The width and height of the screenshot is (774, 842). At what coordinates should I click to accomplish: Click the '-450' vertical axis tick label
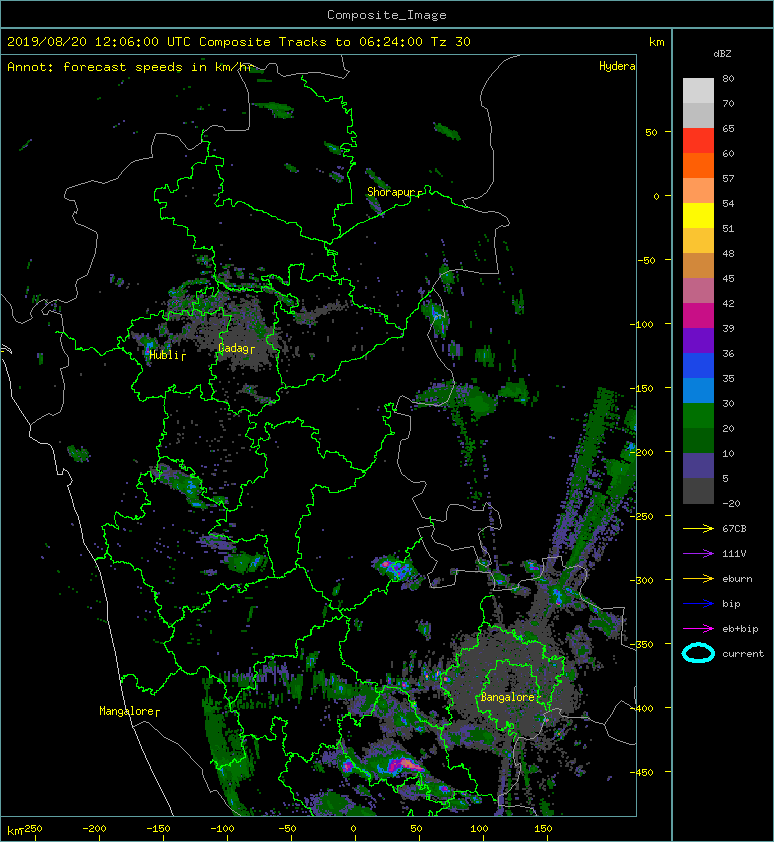641,772
